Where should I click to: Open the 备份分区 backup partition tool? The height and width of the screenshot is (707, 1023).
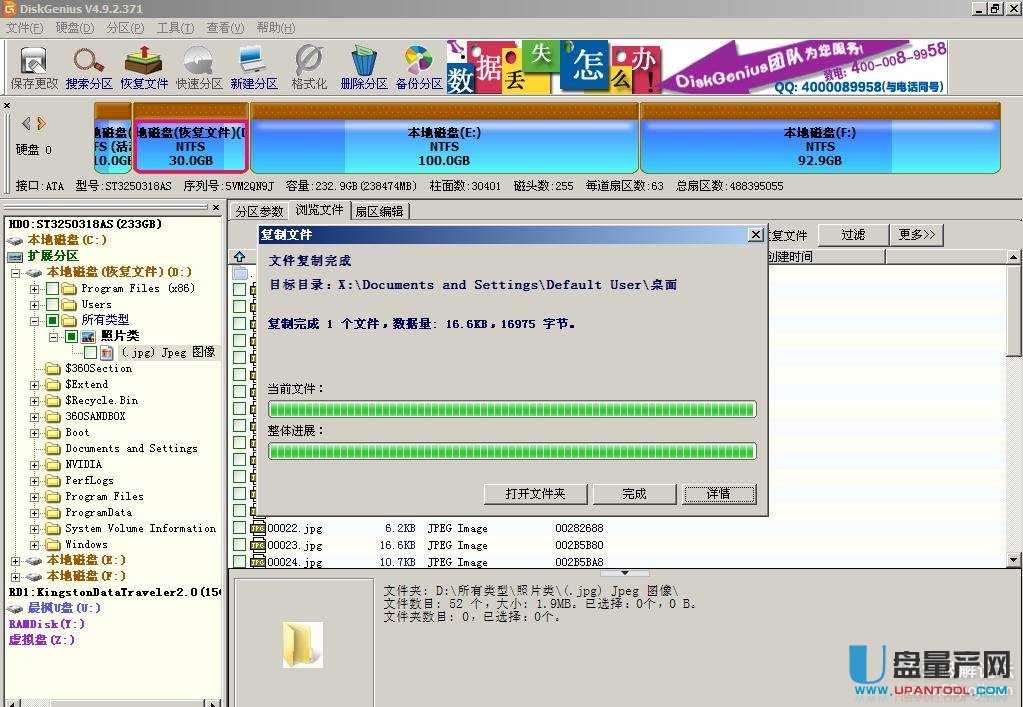click(x=419, y=66)
